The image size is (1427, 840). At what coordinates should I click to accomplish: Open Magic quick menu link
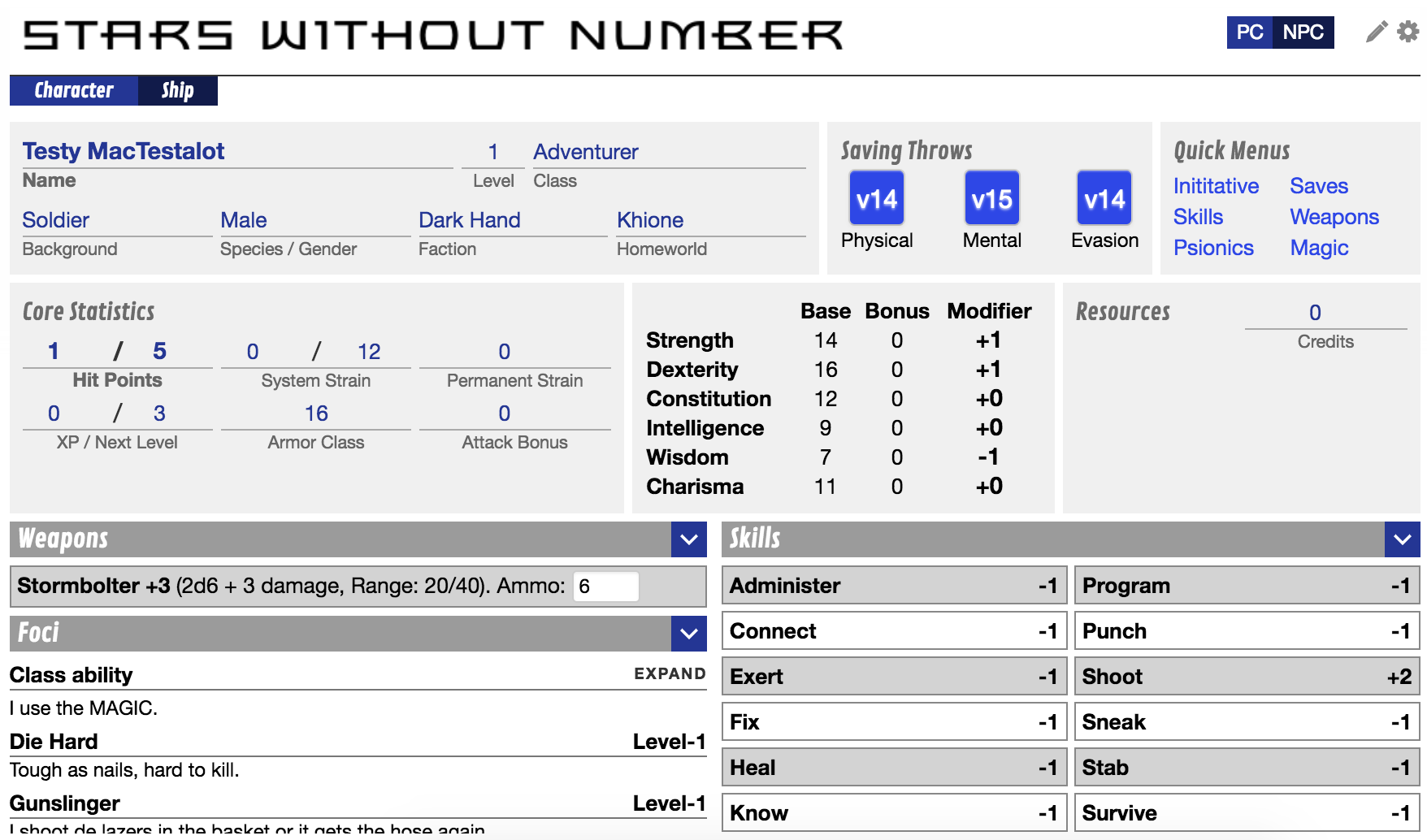(1319, 248)
